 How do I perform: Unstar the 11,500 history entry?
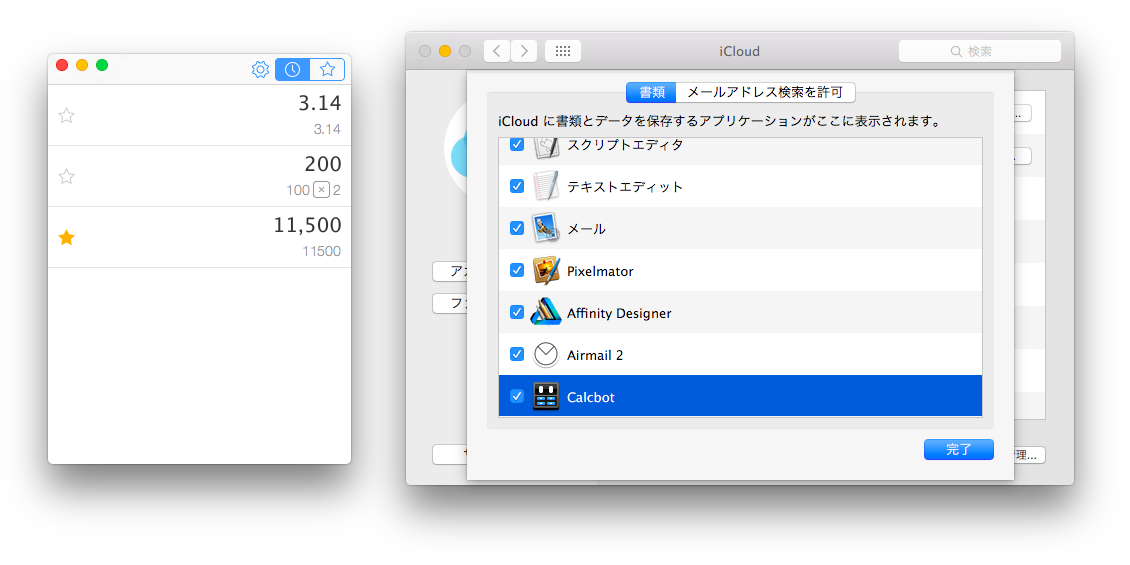tap(66, 238)
